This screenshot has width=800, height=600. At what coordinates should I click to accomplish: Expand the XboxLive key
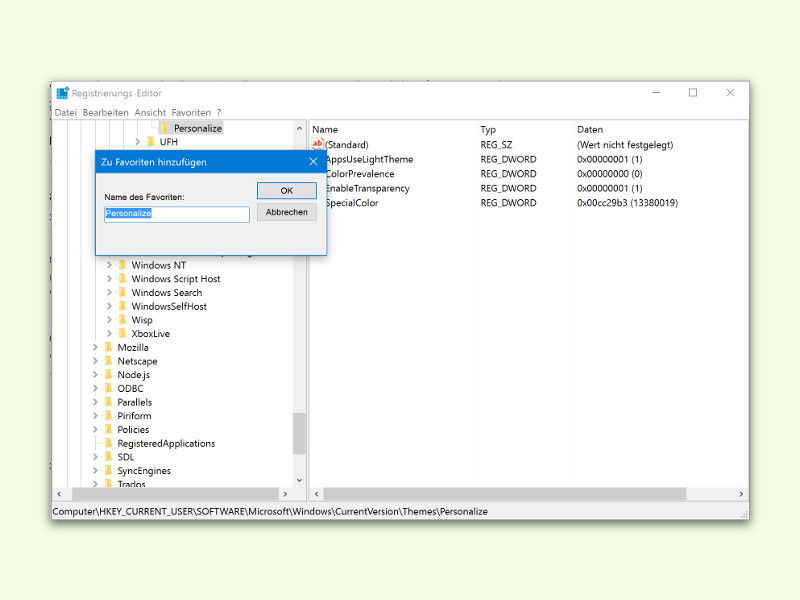[109, 334]
